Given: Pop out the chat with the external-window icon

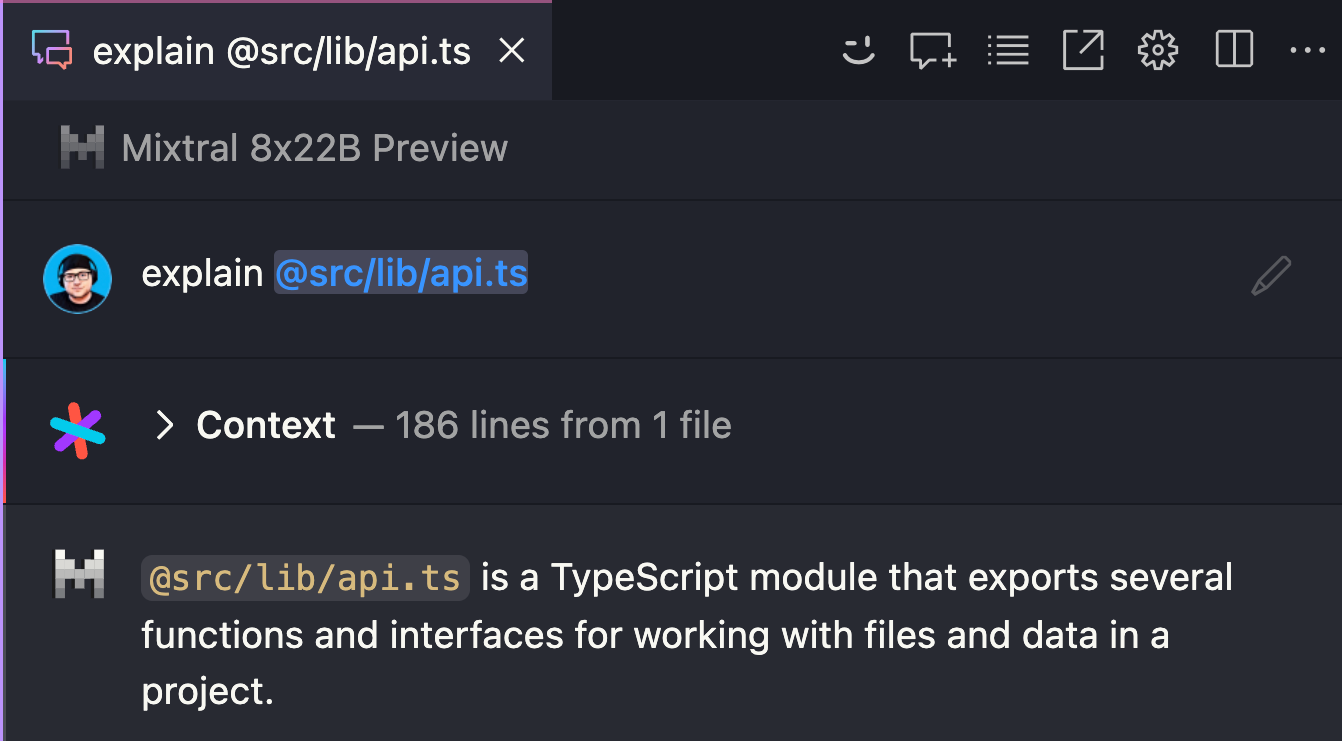Looking at the screenshot, I should 1083,50.
